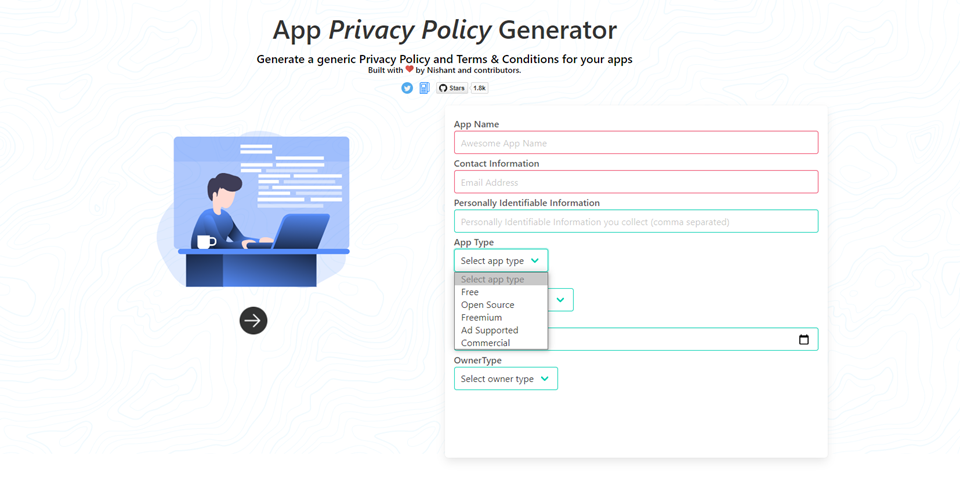Focus the Email Address contact field
The image size is (960, 490).
[636, 182]
